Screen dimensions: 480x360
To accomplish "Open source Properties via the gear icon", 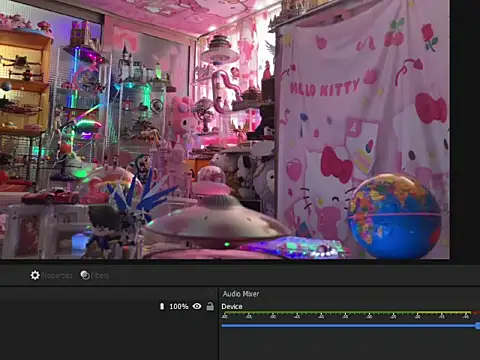I will [x=35, y=275].
